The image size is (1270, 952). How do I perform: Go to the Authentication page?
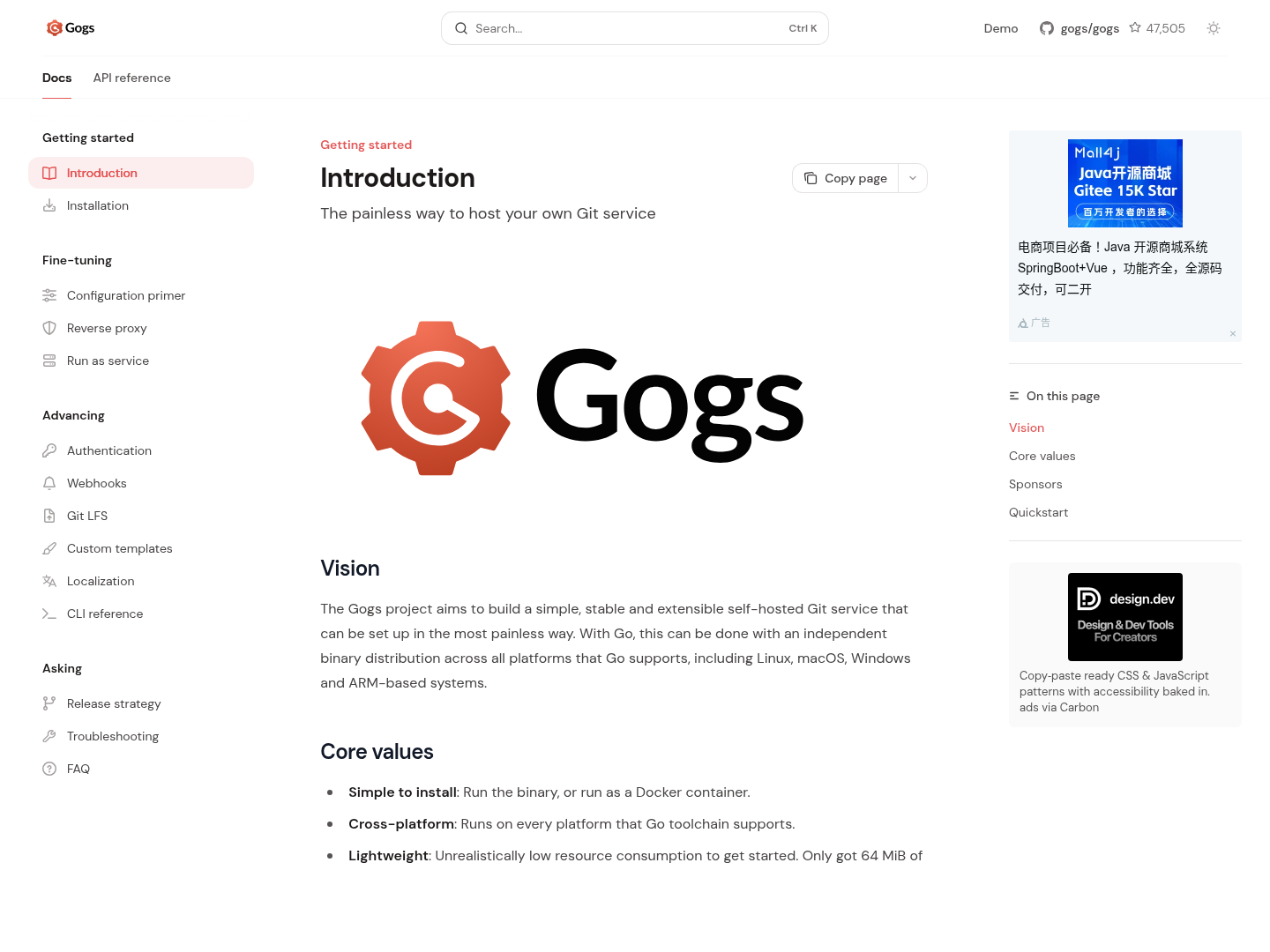(141, 450)
